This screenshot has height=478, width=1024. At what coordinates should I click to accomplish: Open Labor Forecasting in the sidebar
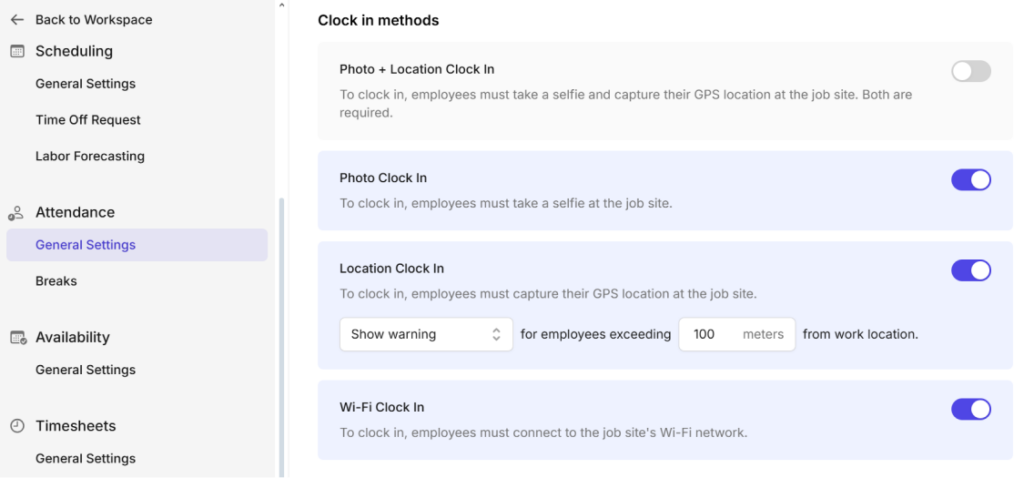(x=90, y=156)
